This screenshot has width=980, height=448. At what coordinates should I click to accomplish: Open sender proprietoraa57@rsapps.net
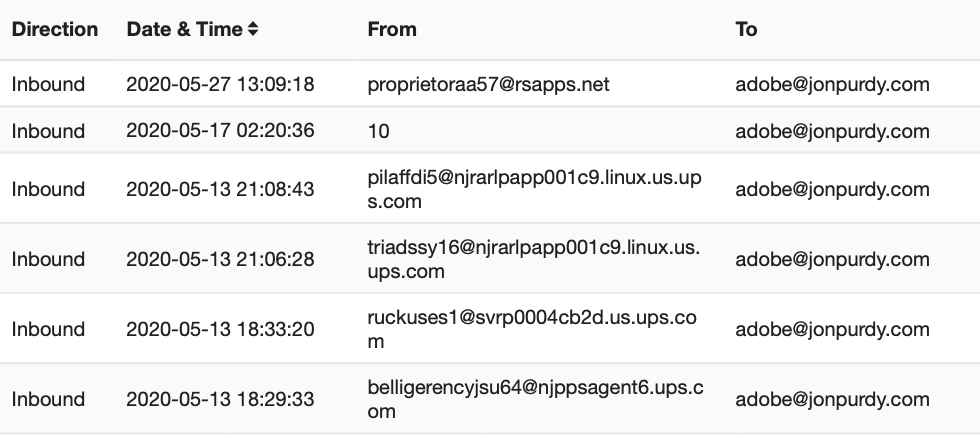488,85
